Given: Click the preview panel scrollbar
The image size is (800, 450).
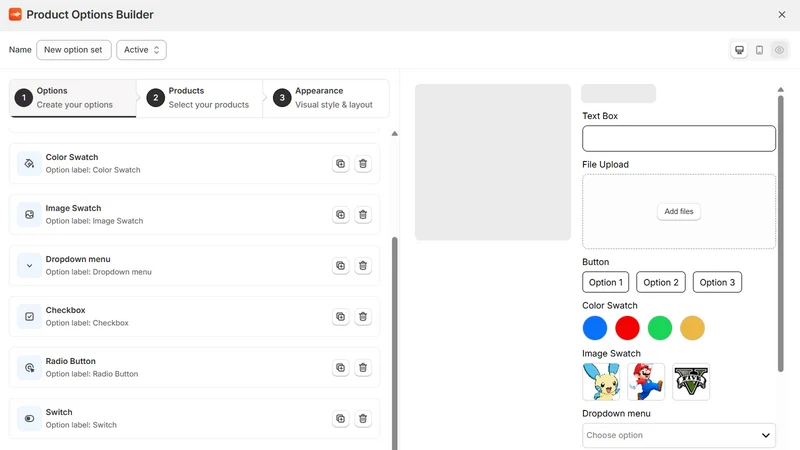Looking at the screenshot, I should point(781,234).
